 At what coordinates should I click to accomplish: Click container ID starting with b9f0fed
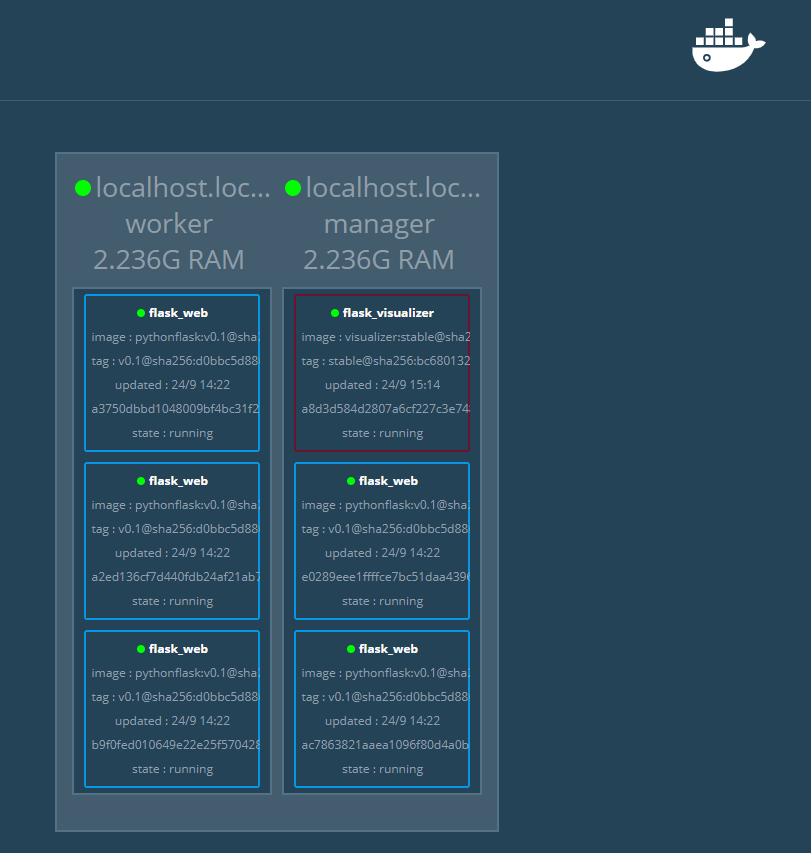[174, 745]
